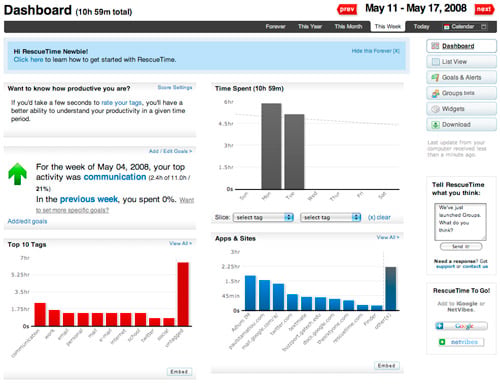The height and width of the screenshot is (385, 500).
Task: Clear the slice with '(x) clear'
Action: tap(379, 217)
